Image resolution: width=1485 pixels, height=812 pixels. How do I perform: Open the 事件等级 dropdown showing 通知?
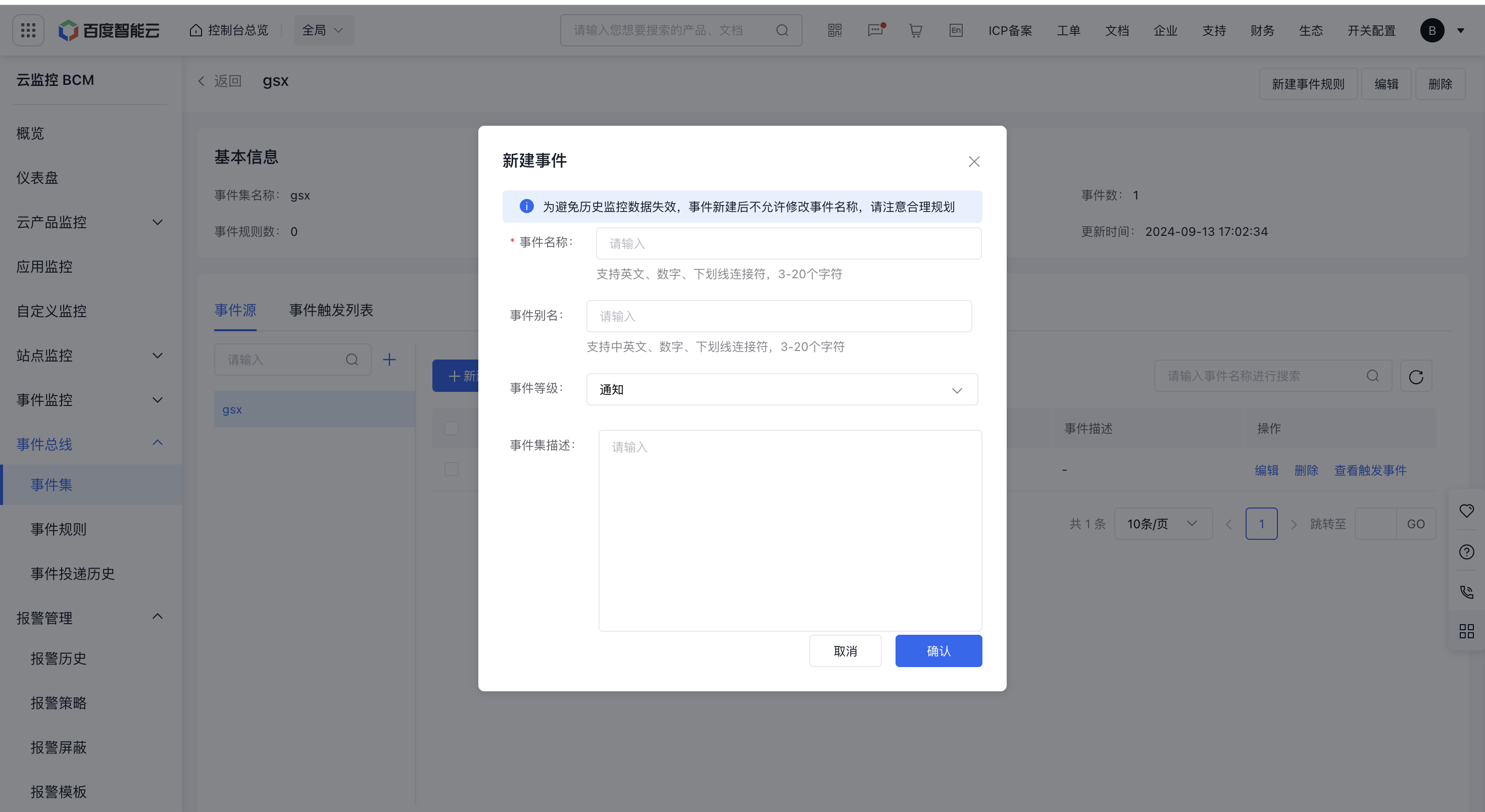tap(782, 389)
